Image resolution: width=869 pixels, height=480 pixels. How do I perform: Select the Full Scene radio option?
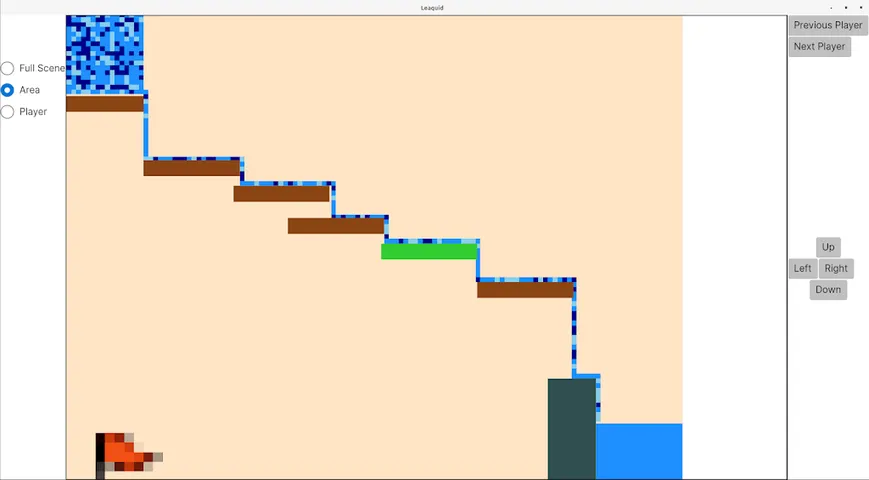click(8, 68)
